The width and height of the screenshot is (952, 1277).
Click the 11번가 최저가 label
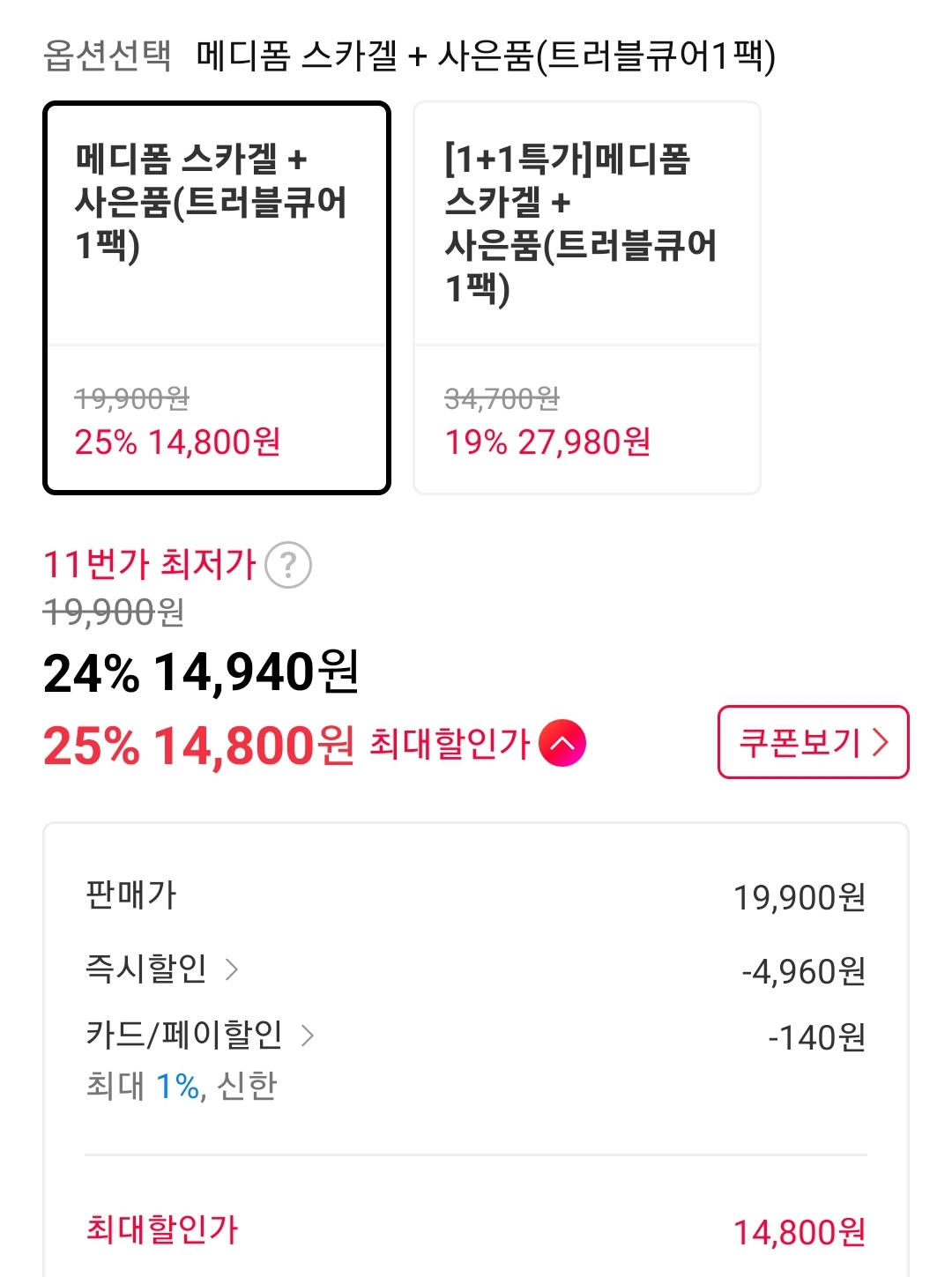pyautogui.click(x=150, y=564)
